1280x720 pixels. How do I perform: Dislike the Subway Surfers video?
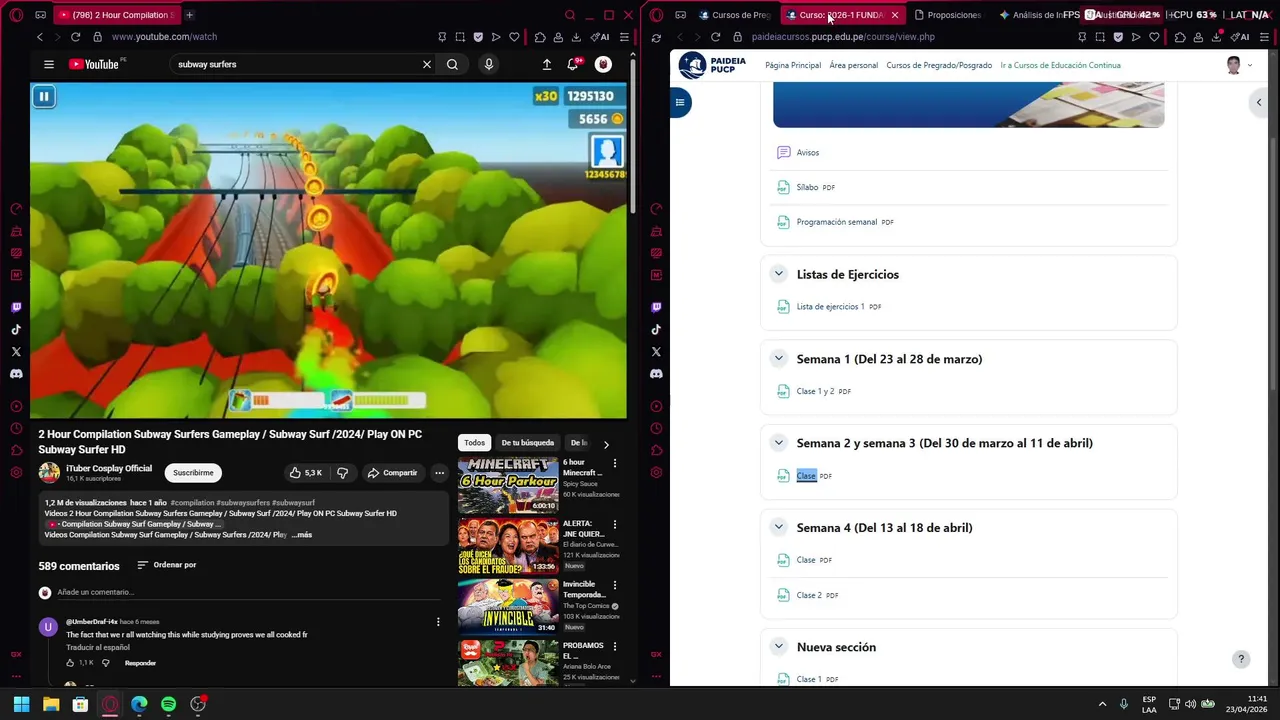pos(342,472)
